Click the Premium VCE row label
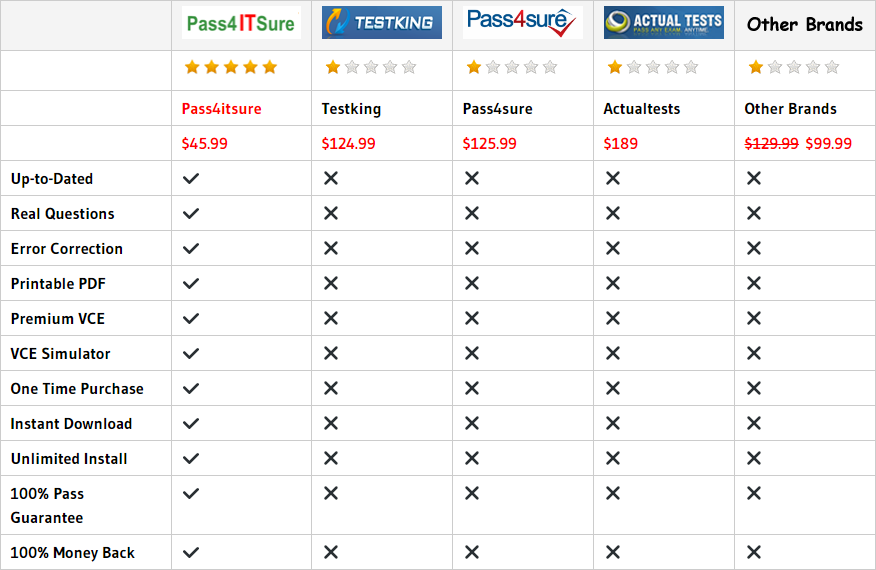Screen dimensions: 876x570 point(57,319)
